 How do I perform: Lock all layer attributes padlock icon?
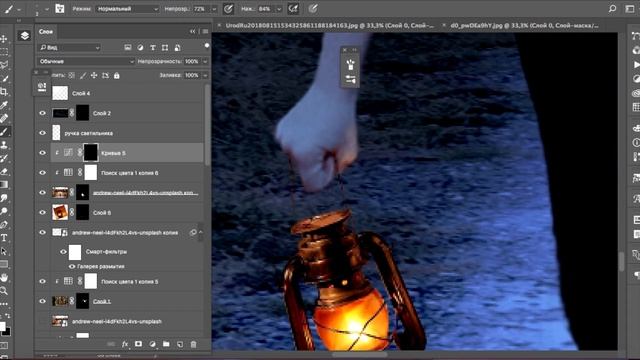click(117, 76)
